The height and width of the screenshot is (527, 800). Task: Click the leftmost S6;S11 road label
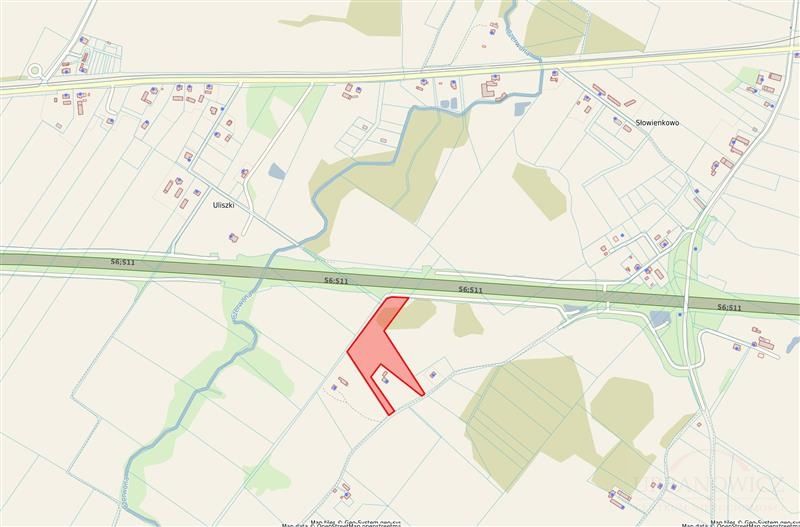[x=123, y=262]
